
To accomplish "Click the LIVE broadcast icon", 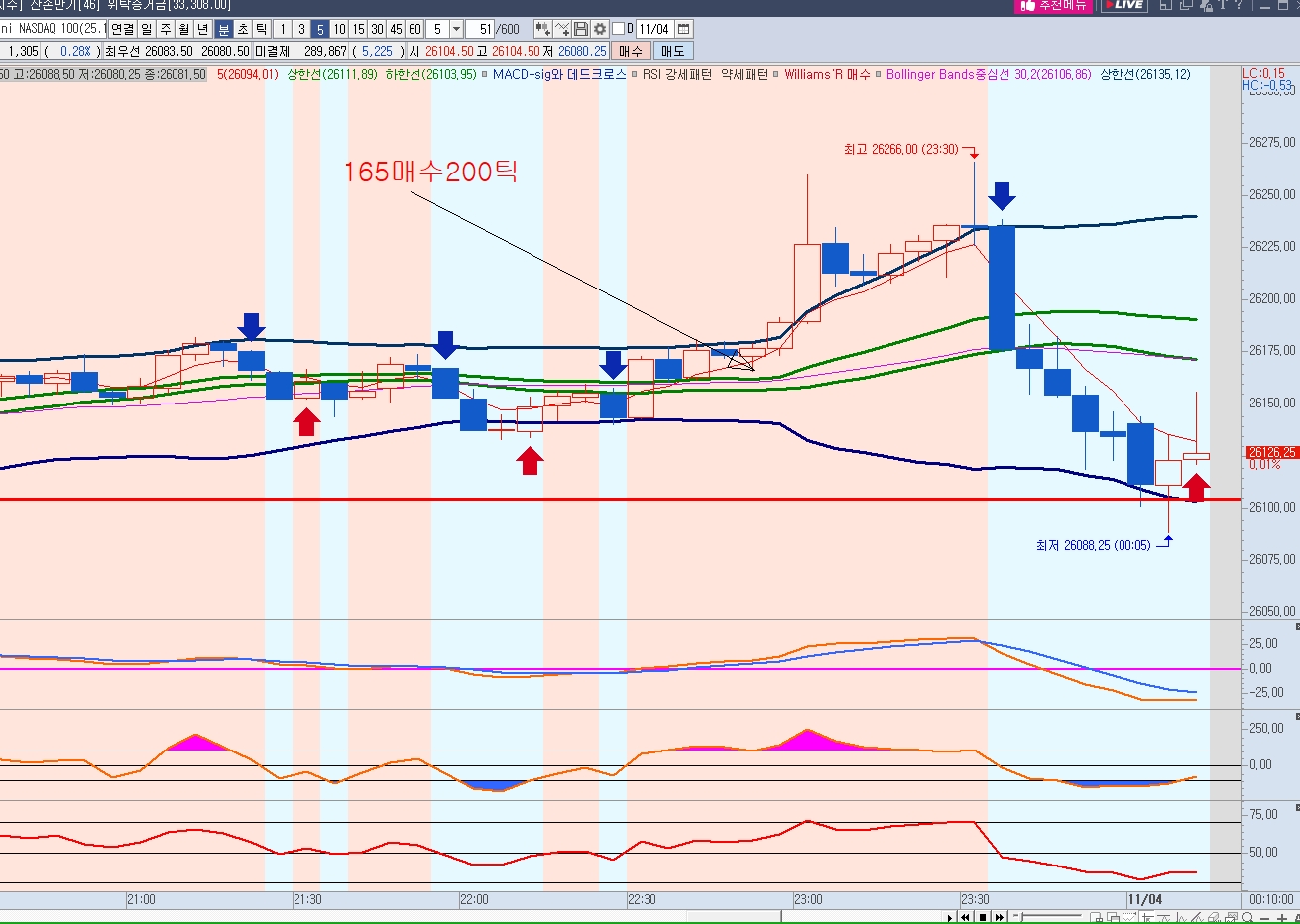I will 1126,5.
